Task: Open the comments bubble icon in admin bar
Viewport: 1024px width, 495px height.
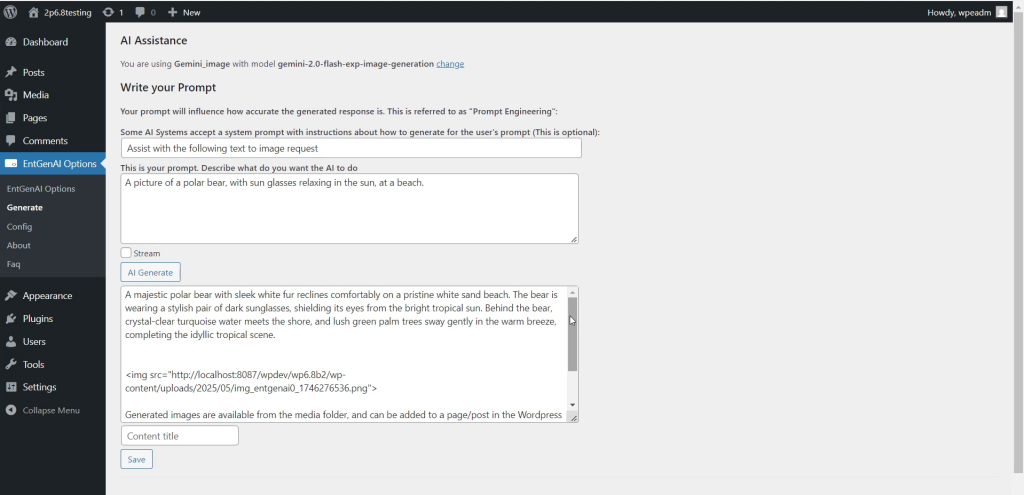Action: click(x=140, y=12)
